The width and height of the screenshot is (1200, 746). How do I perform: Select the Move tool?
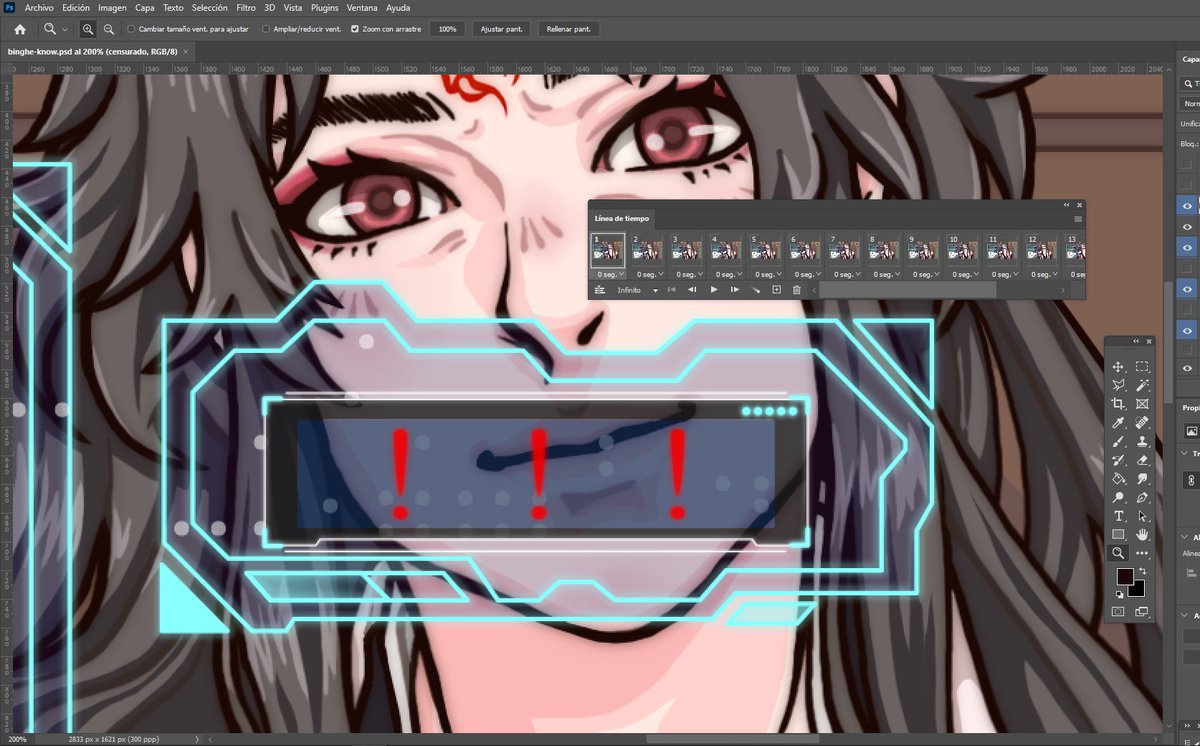[x=1119, y=367]
